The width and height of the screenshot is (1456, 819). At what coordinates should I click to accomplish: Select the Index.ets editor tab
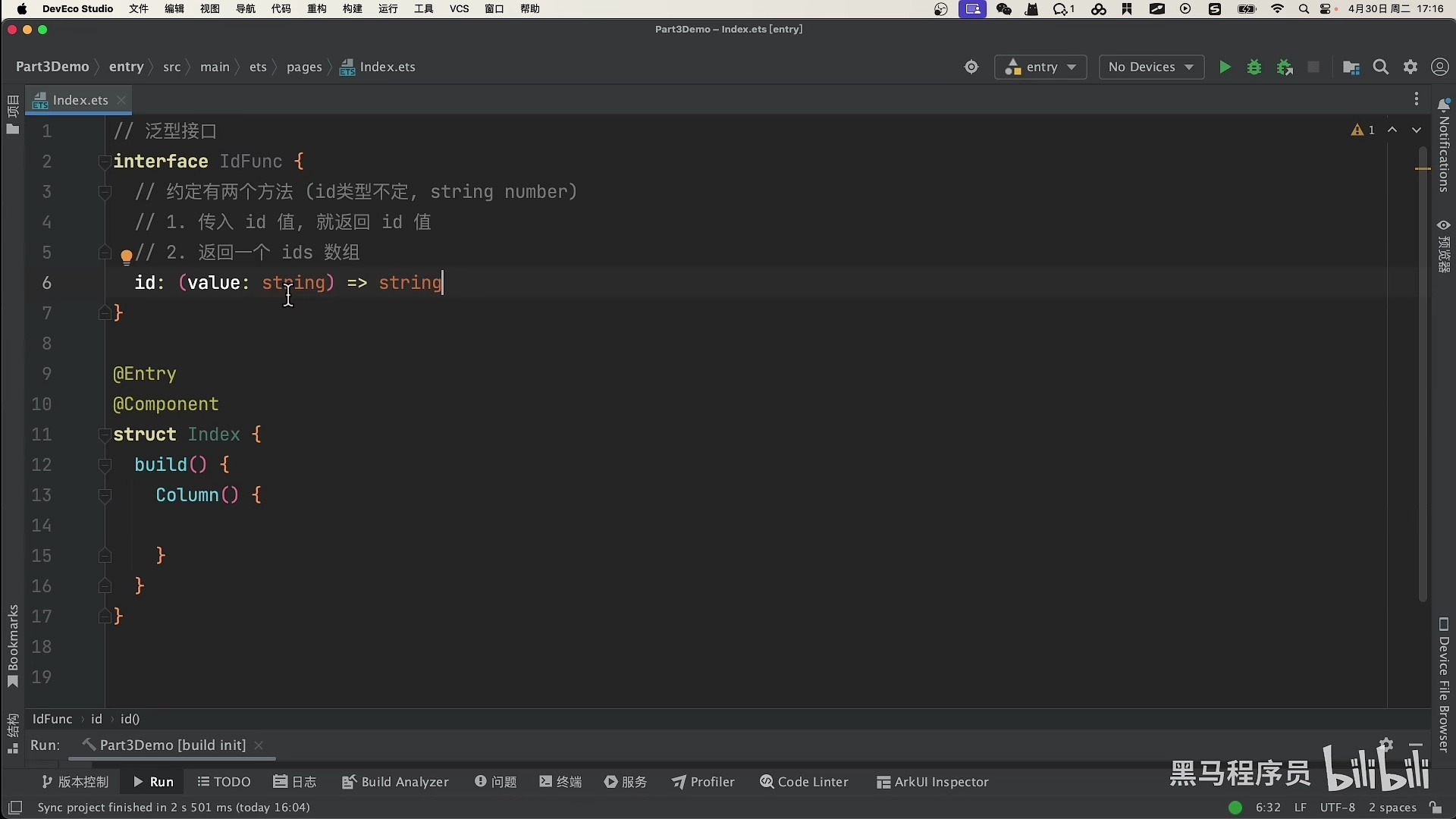pyautogui.click(x=80, y=100)
